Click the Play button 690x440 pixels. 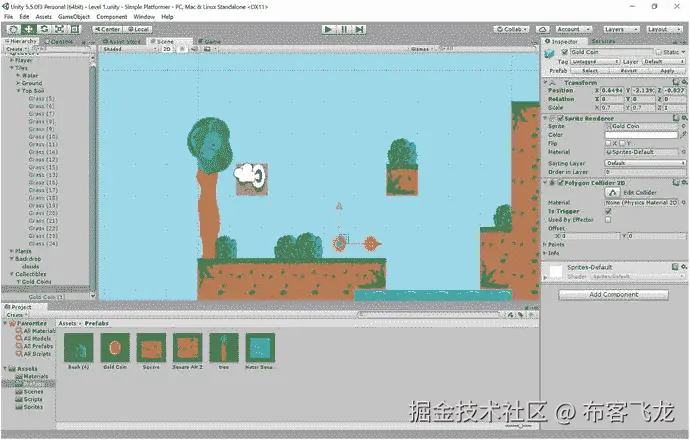[x=328, y=29]
